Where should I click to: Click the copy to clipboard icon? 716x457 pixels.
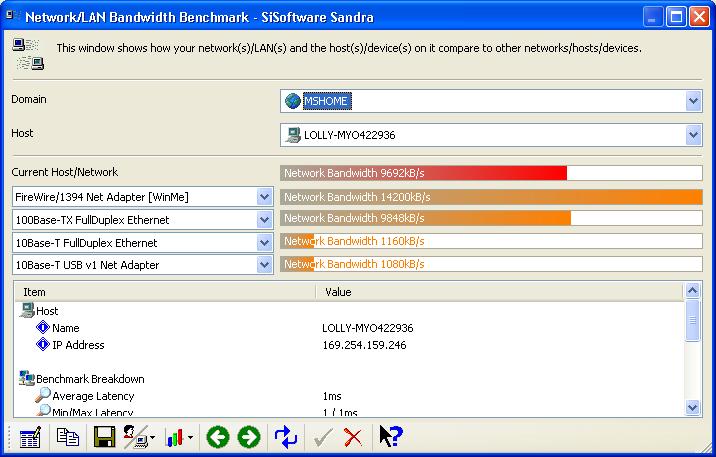(x=67, y=437)
